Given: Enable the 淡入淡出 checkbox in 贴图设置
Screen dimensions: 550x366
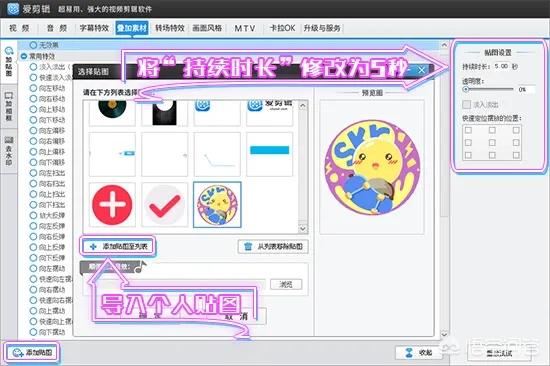Looking at the screenshot, I should point(466,105).
